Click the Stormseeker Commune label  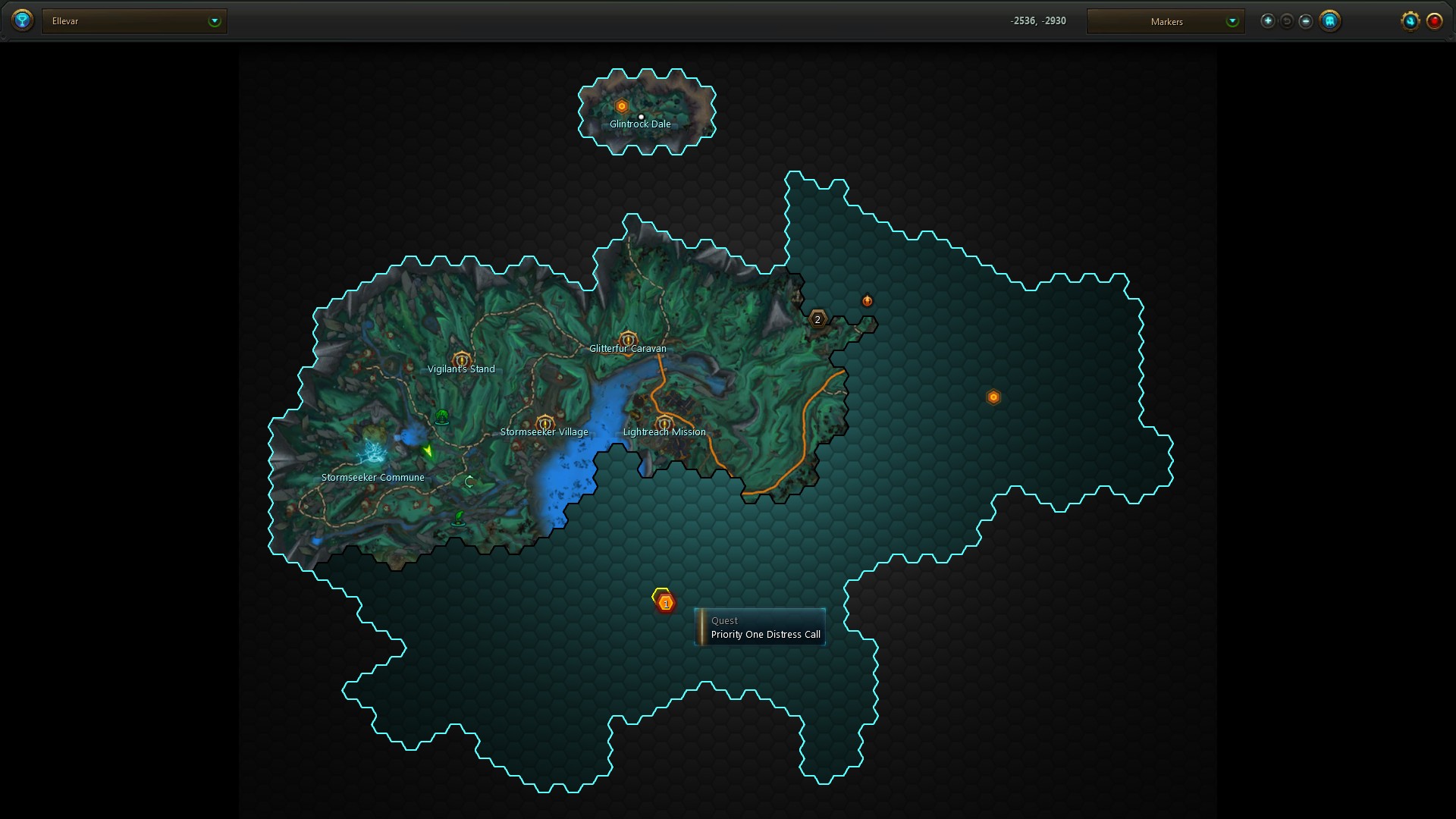(x=373, y=478)
